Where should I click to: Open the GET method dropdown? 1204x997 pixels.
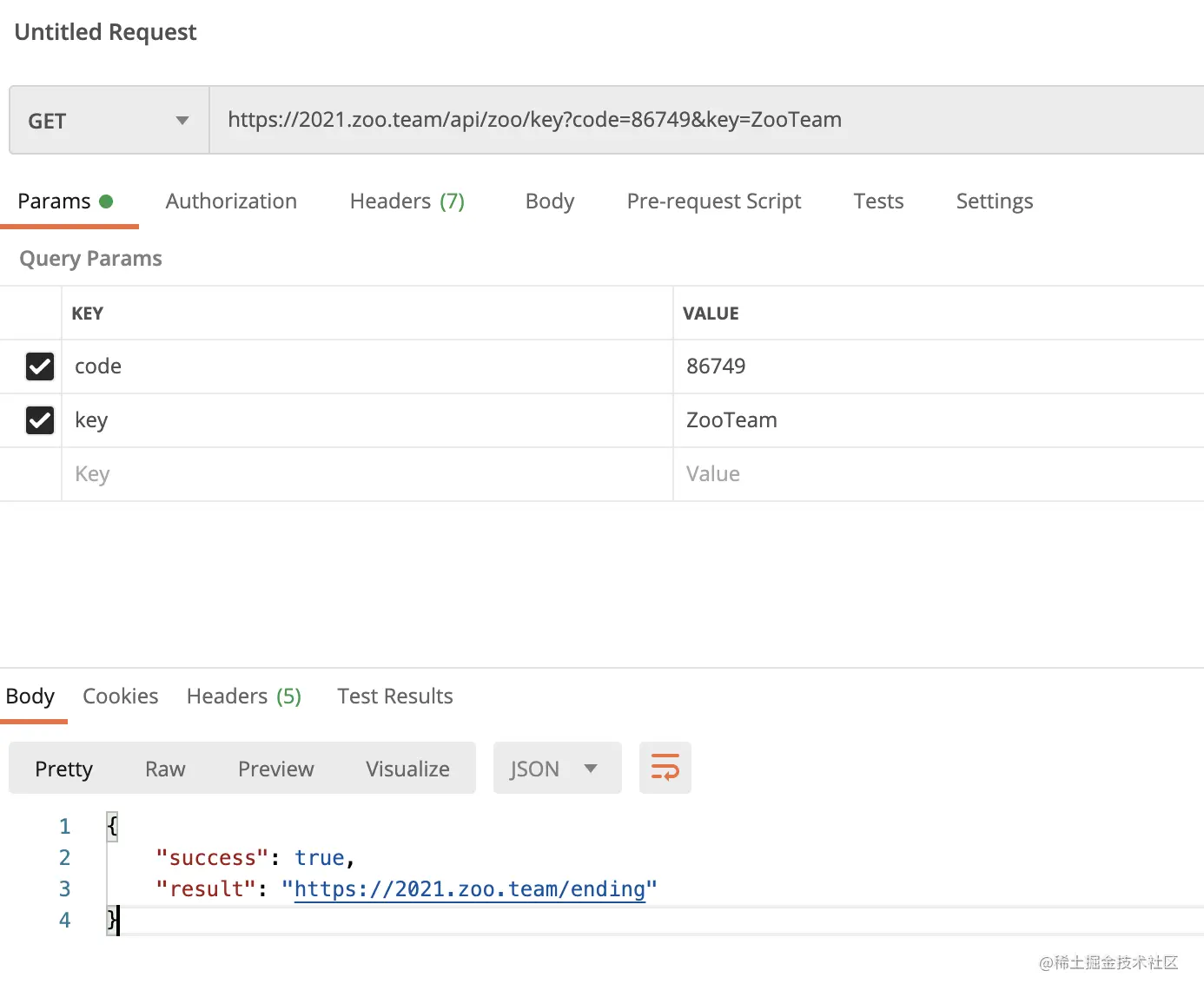(109, 121)
